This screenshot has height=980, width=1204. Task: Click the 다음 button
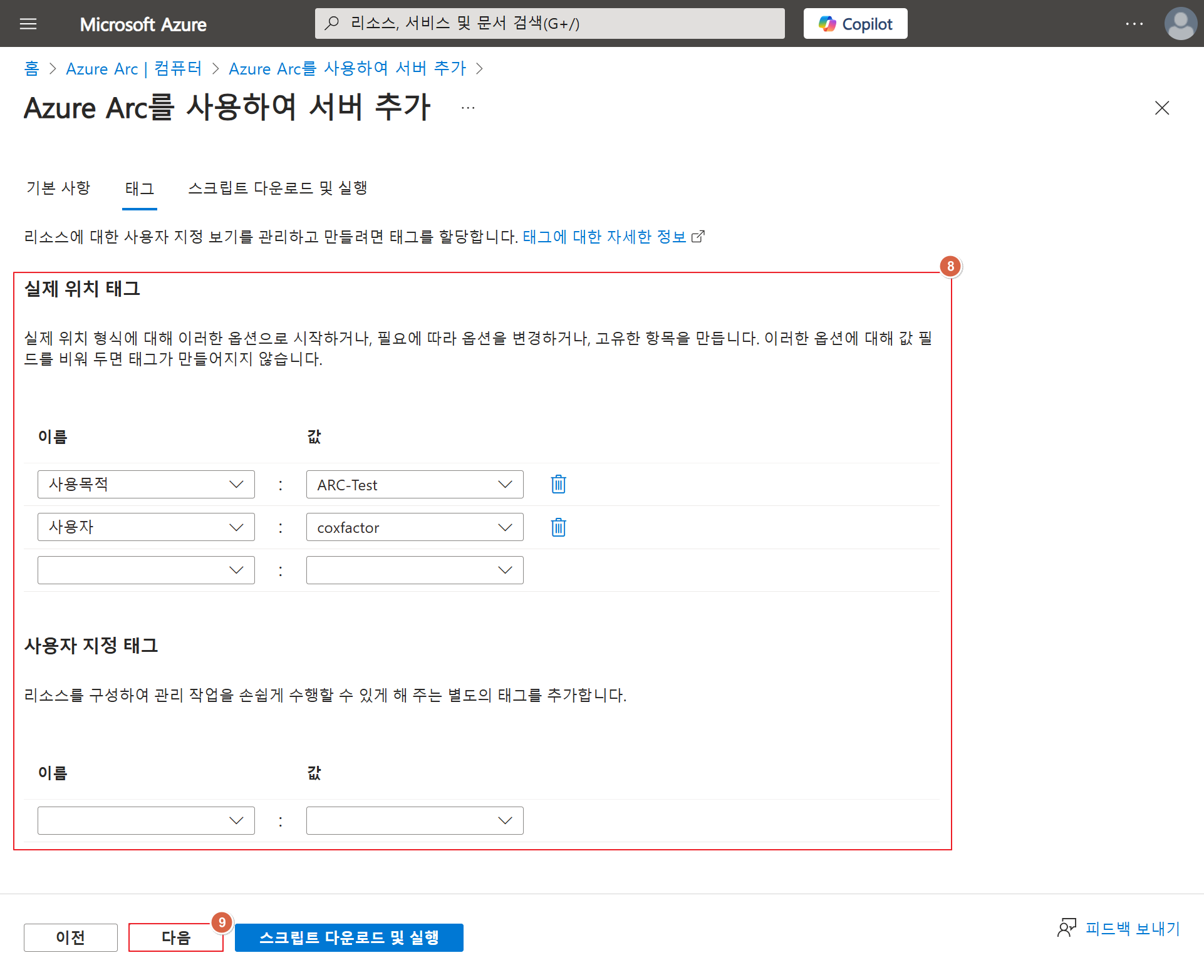[x=175, y=937]
